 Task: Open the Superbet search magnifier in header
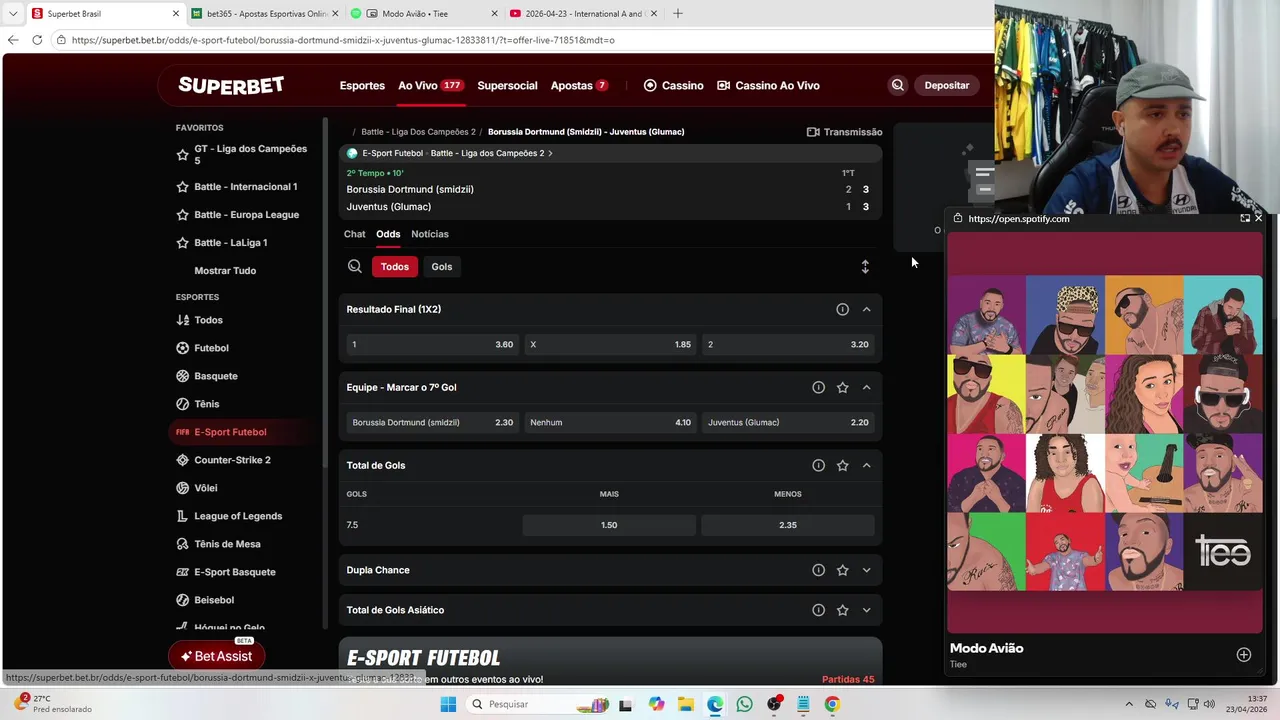pyautogui.click(x=897, y=85)
